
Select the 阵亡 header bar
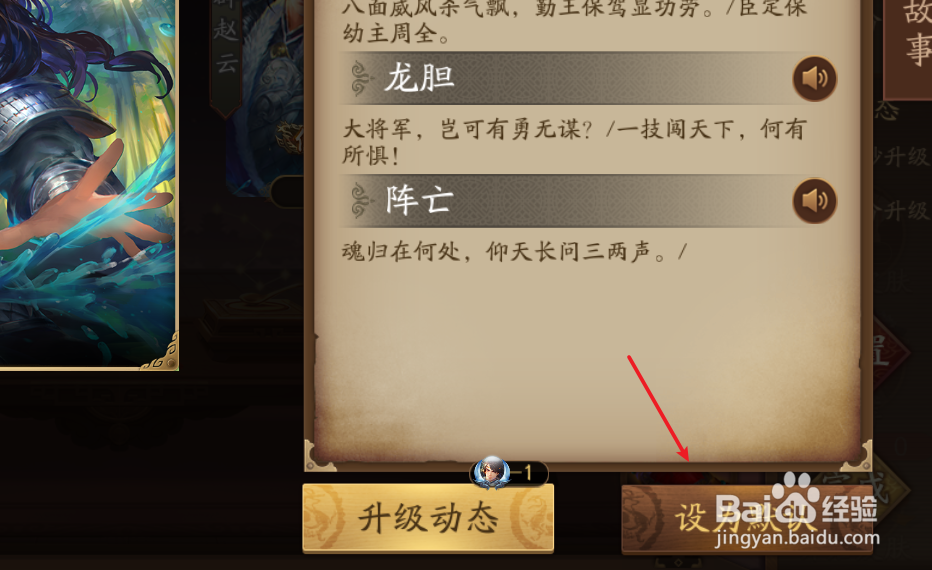coord(589,201)
